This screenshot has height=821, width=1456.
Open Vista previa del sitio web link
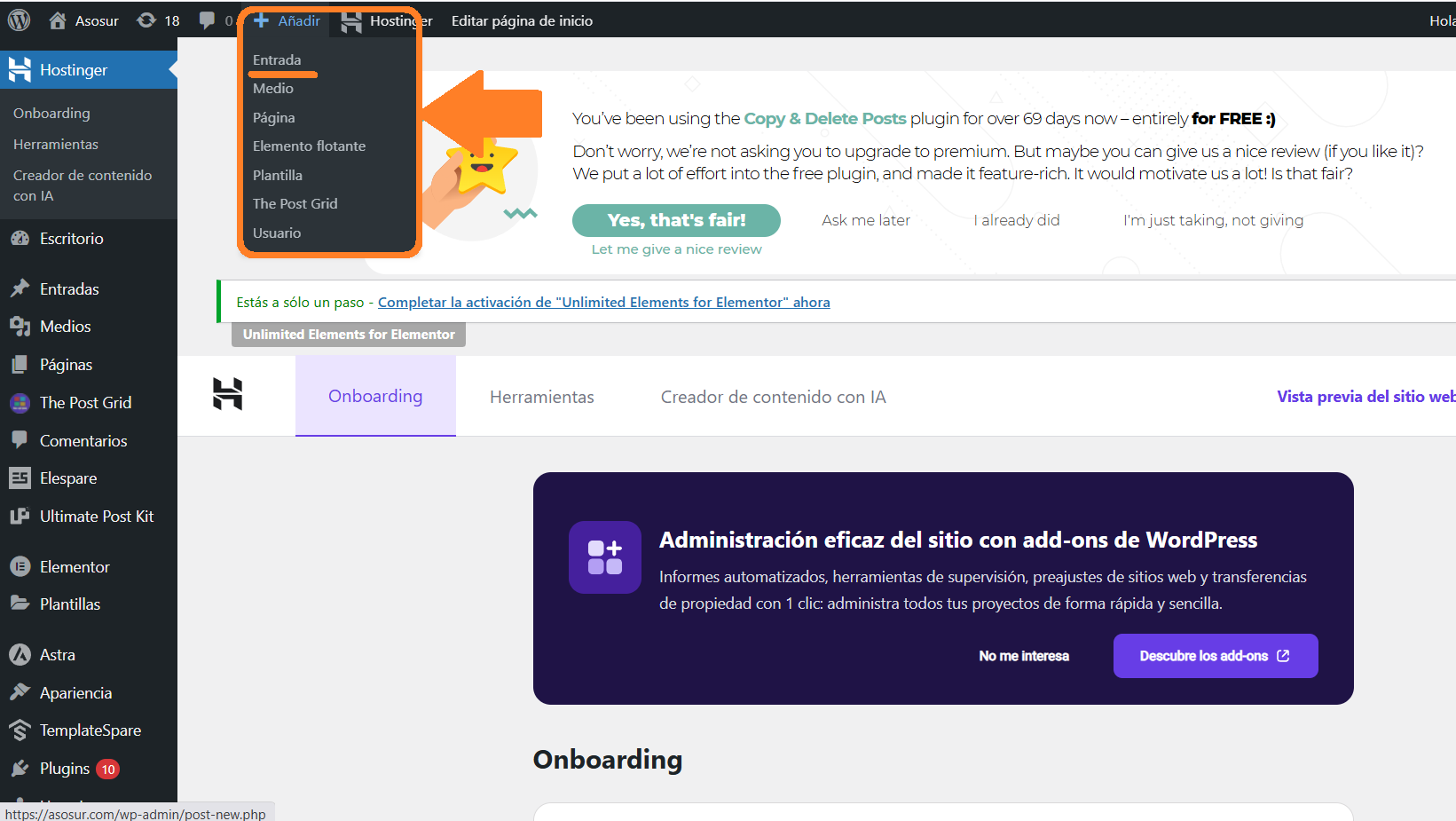(1365, 397)
